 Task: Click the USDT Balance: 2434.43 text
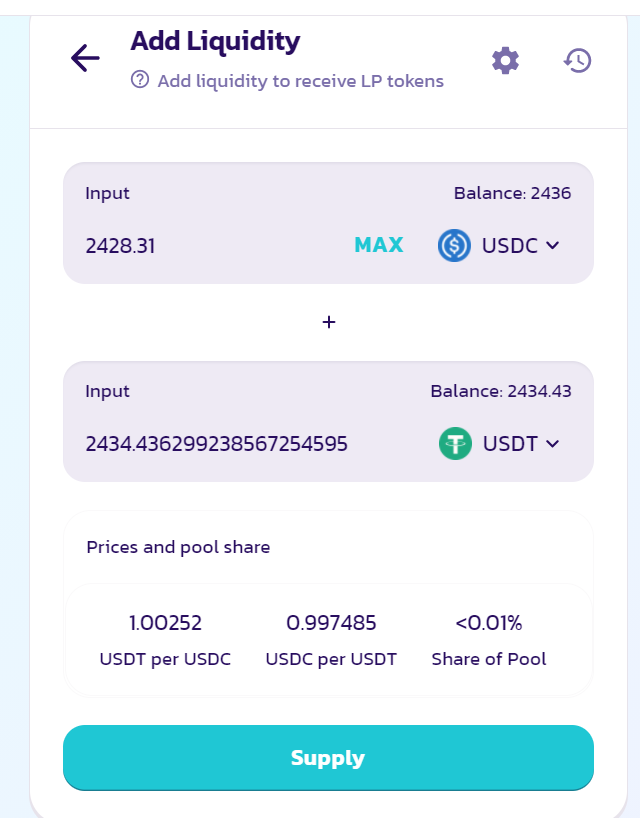501,391
